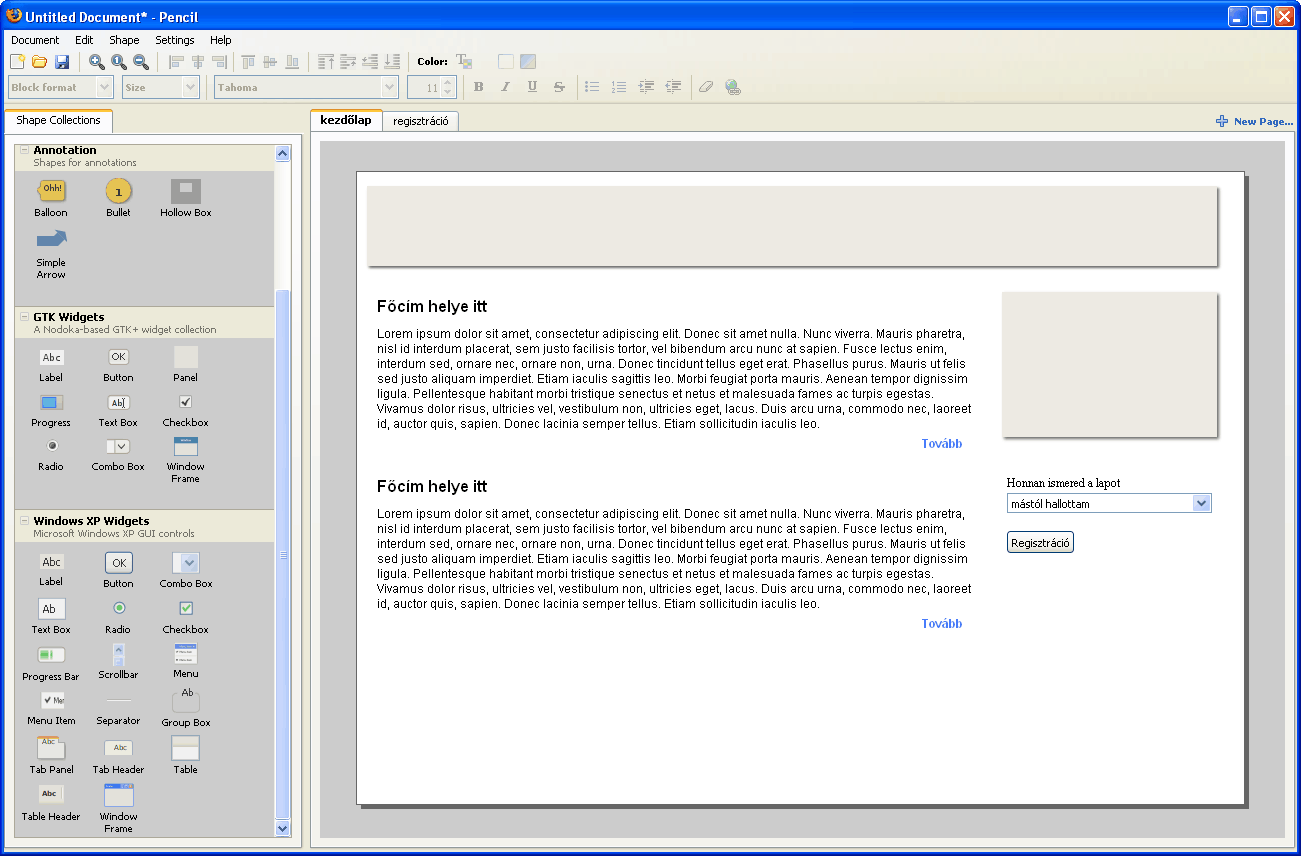Zoom in with the plus magnifier
The height and width of the screenshot is (856, 1301).
coord(97,62)
